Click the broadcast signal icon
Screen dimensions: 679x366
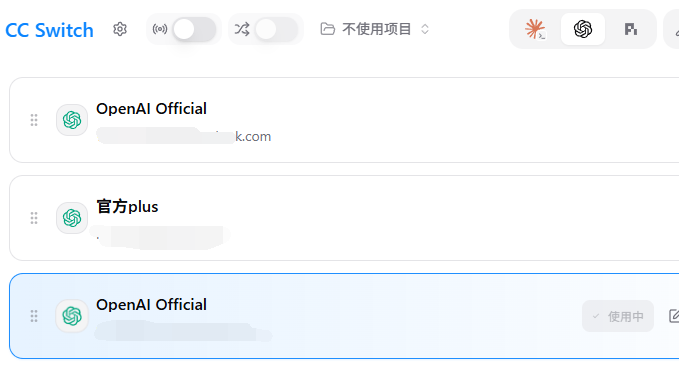pyautogui.click(x=160, y=29)
